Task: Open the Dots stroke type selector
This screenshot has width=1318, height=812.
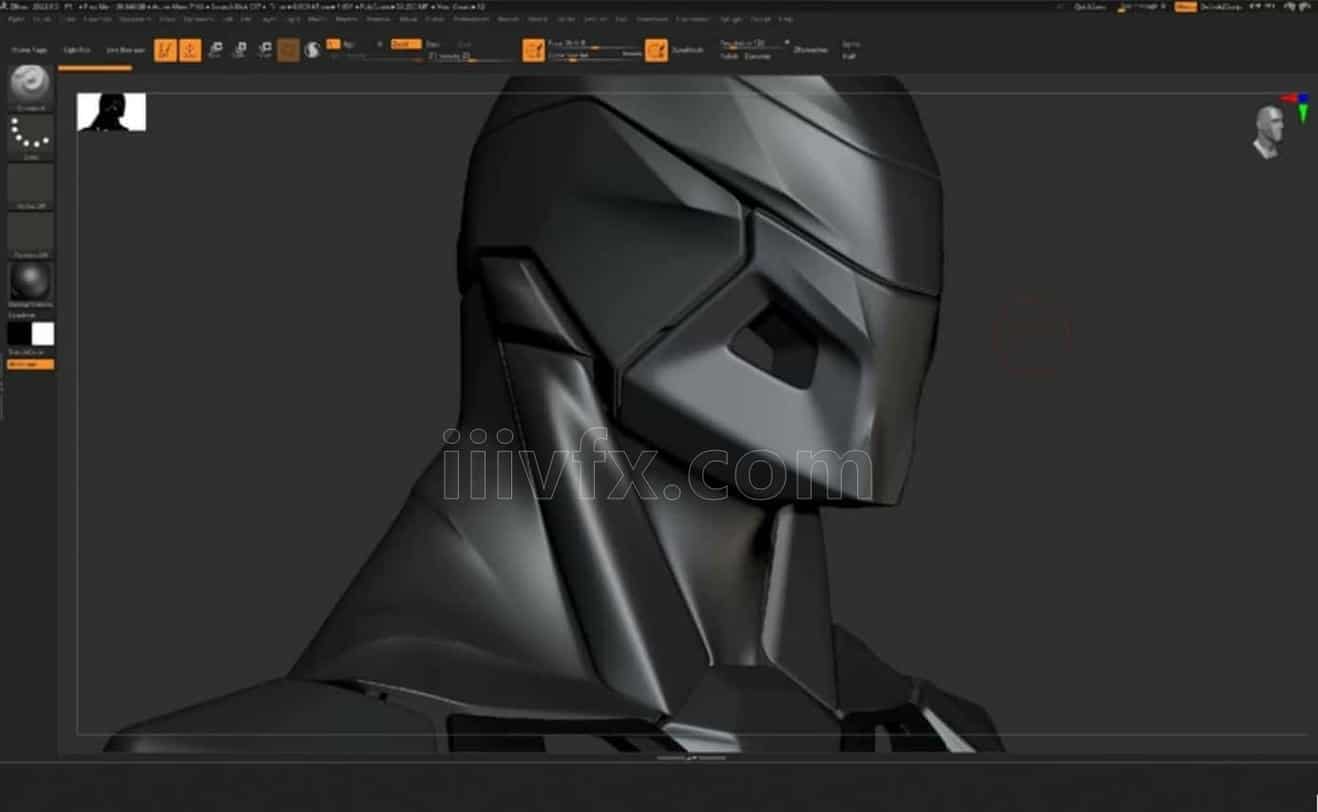Action: (30, 135)
